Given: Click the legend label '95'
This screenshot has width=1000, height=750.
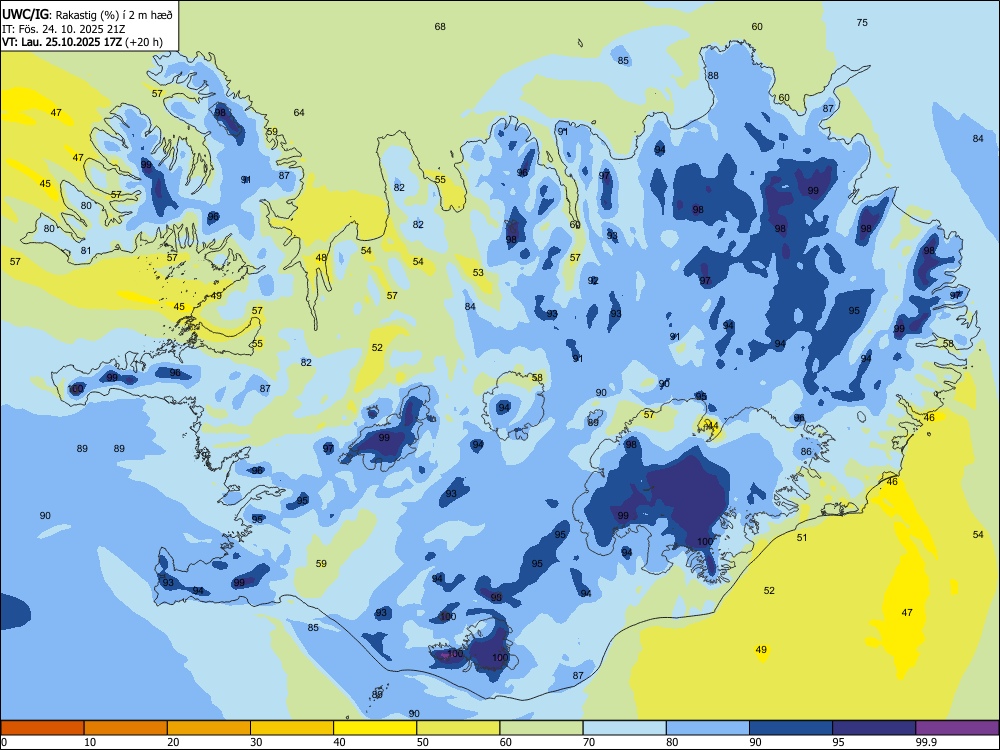Looking at the screenshot, I should click(x=838, y=742).
